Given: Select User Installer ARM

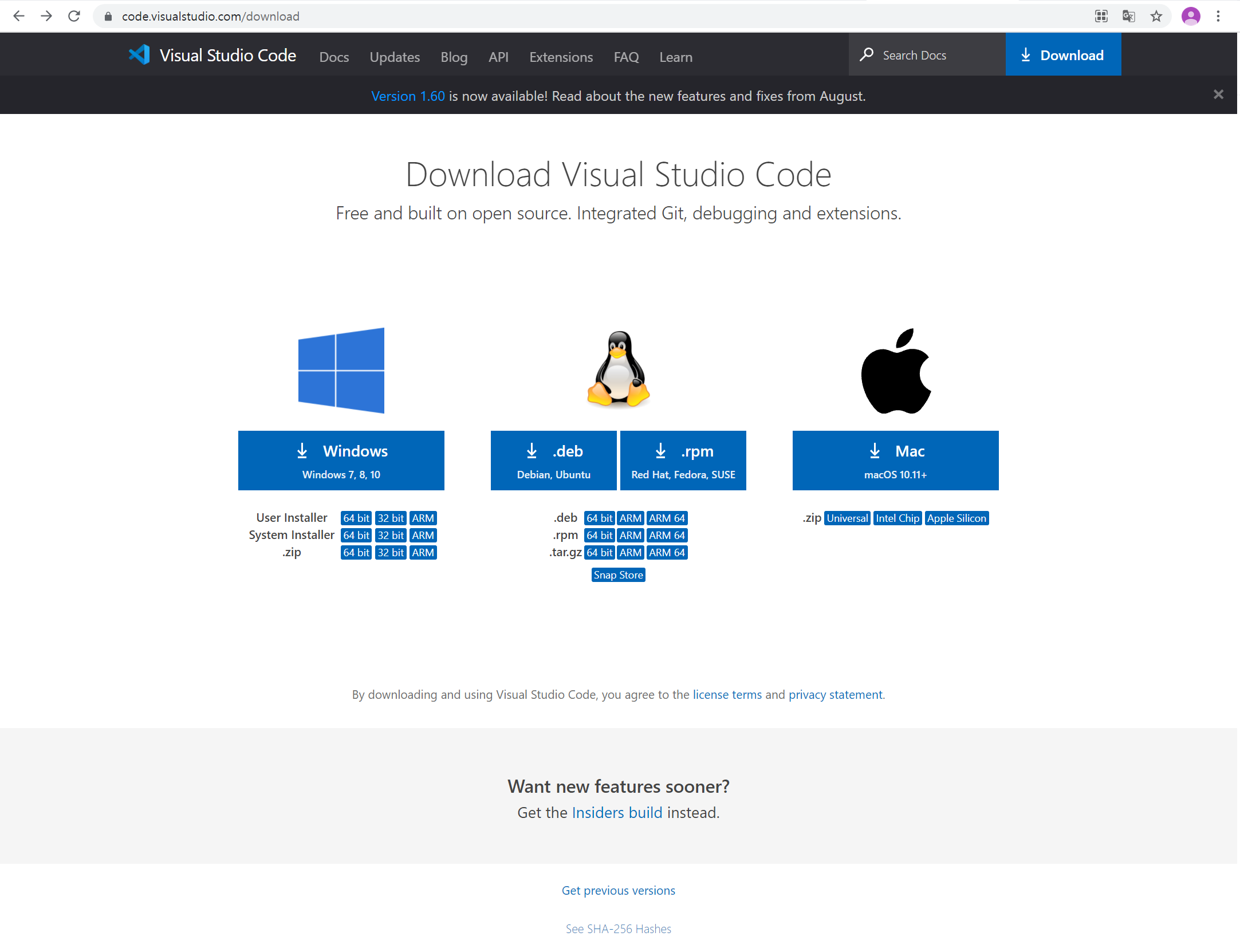Looking at the screenshot, I should coord(423,518).
